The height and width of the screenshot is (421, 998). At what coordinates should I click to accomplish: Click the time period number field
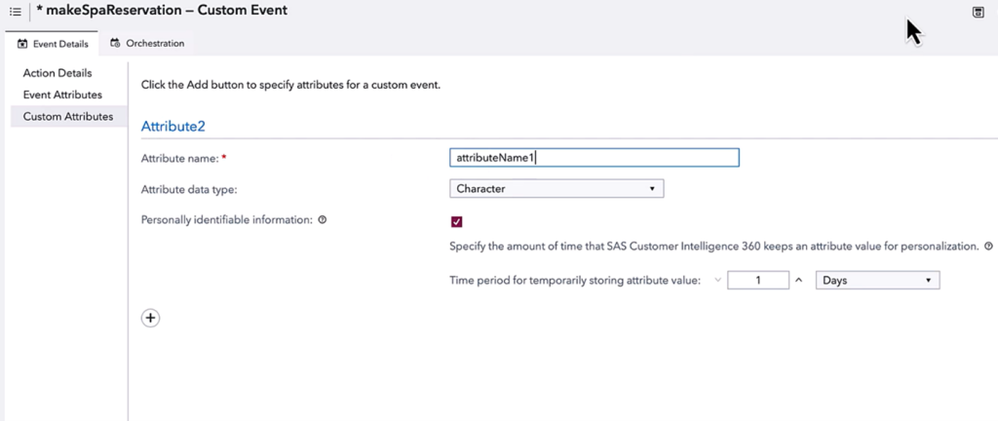tap(758, 281)
